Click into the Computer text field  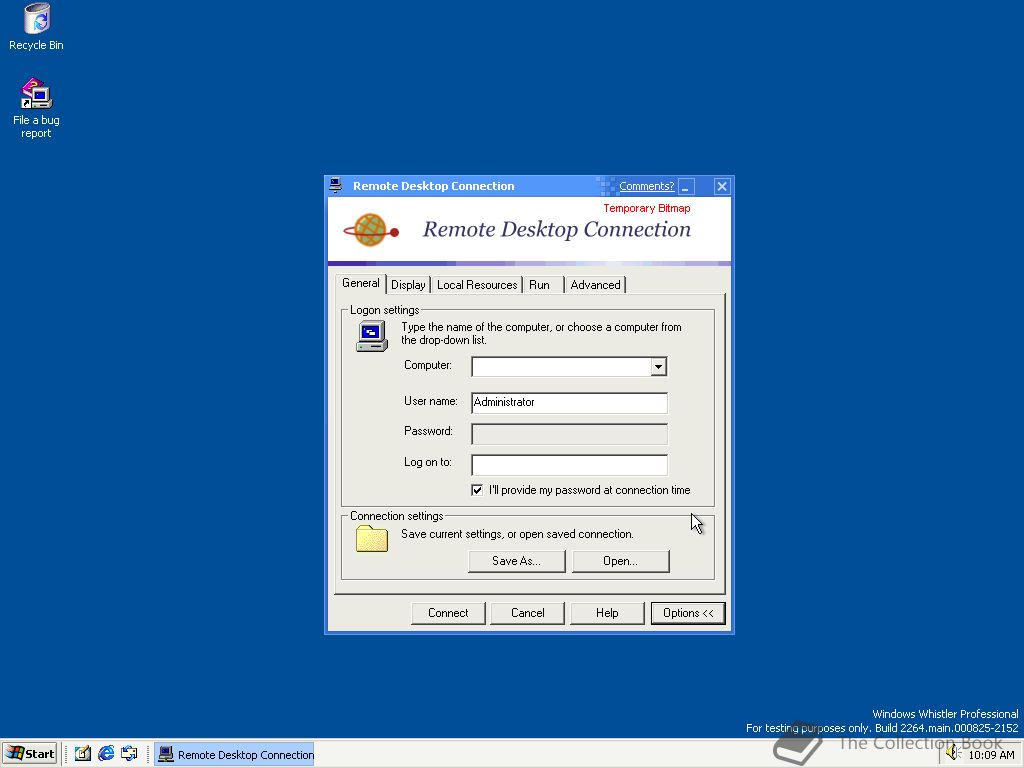[x=562, y=366]
